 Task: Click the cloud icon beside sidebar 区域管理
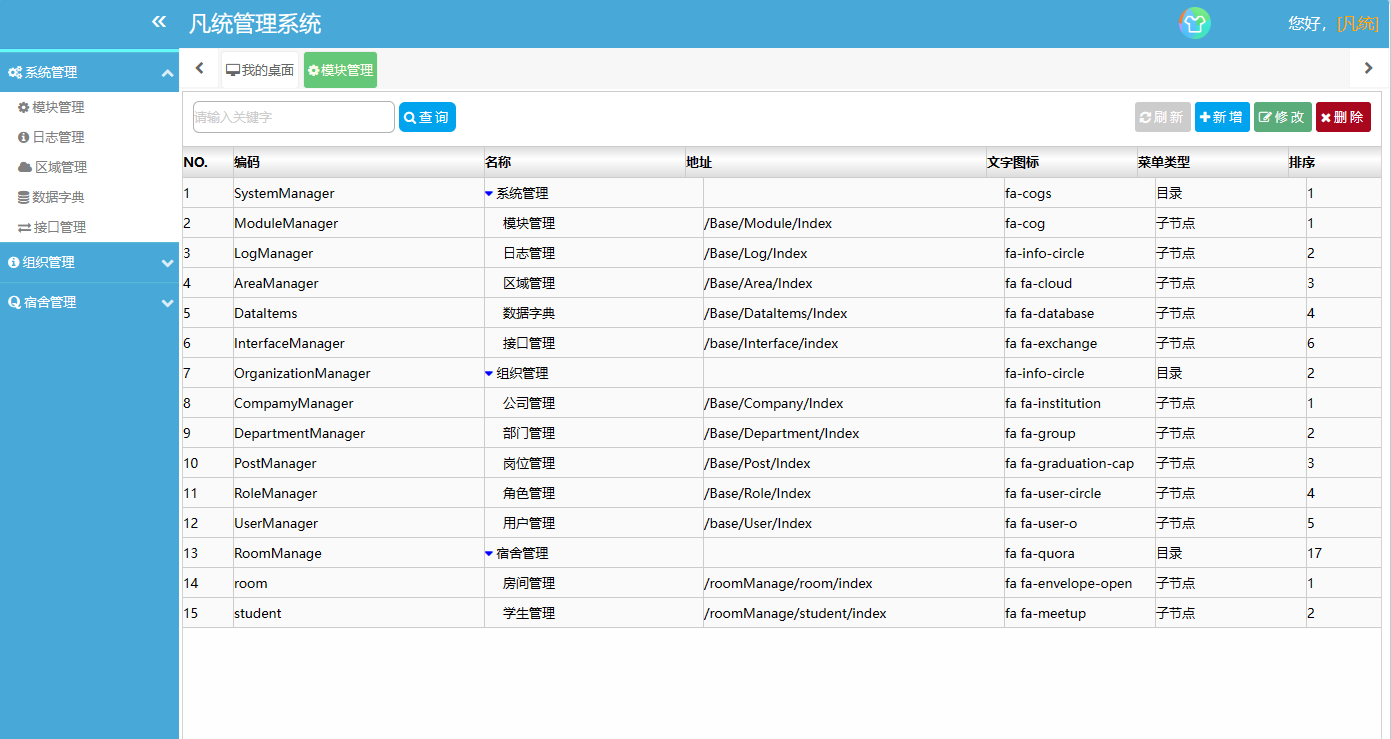(x=25, y=167)
